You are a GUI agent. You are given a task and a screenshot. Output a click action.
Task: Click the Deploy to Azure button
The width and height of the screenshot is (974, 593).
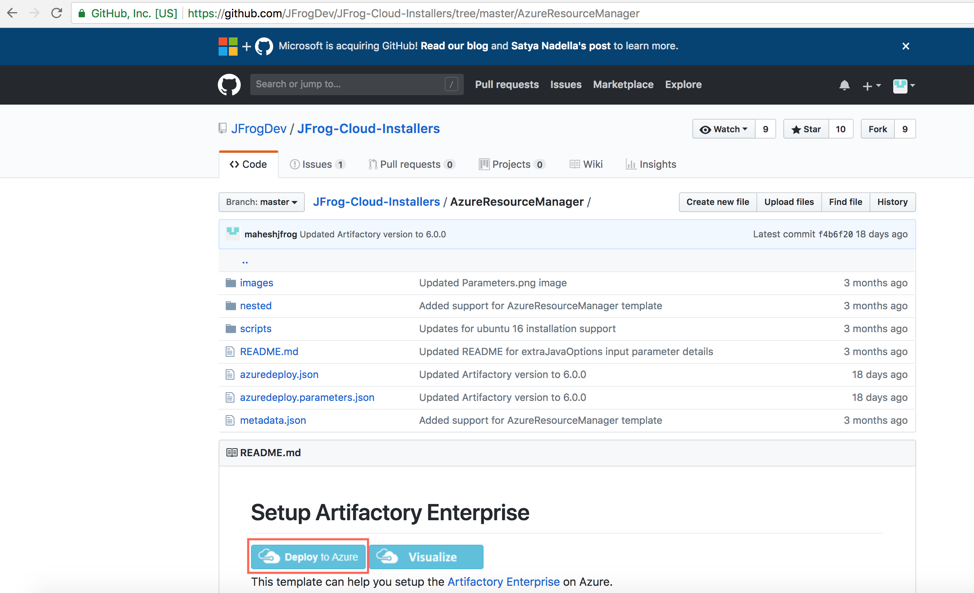coord(307,556)
